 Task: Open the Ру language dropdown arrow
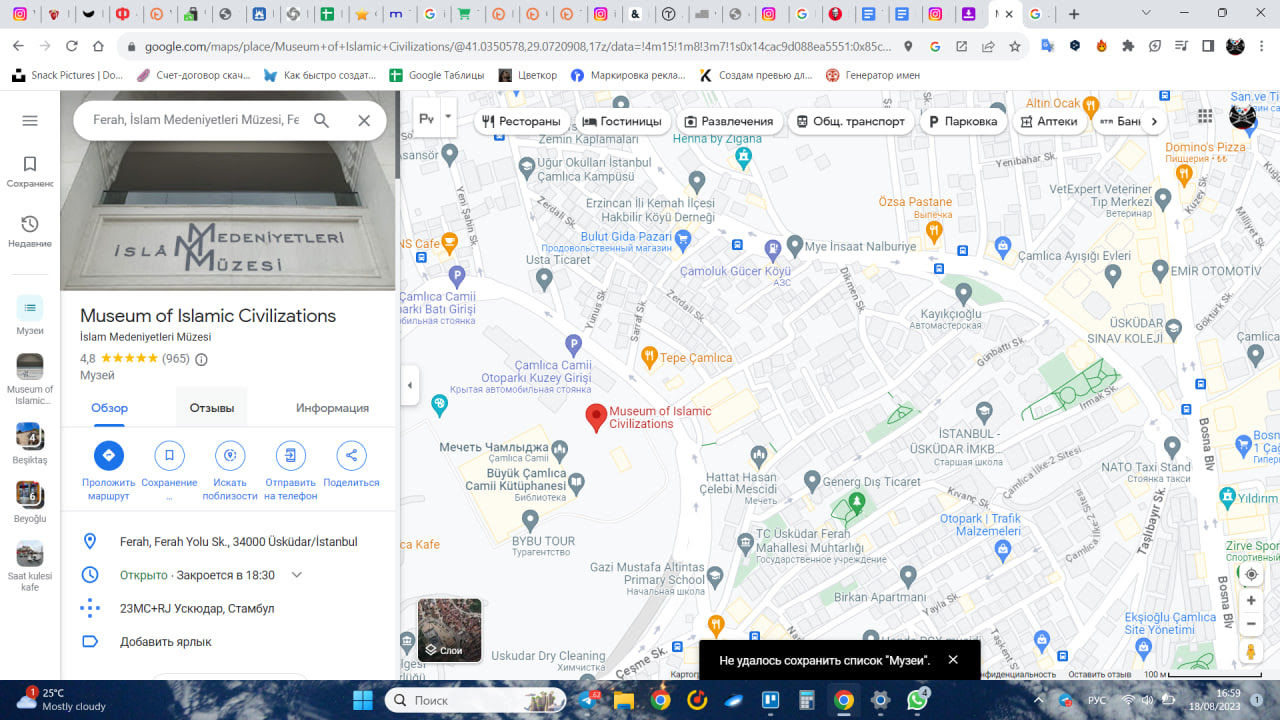[448, 117]
